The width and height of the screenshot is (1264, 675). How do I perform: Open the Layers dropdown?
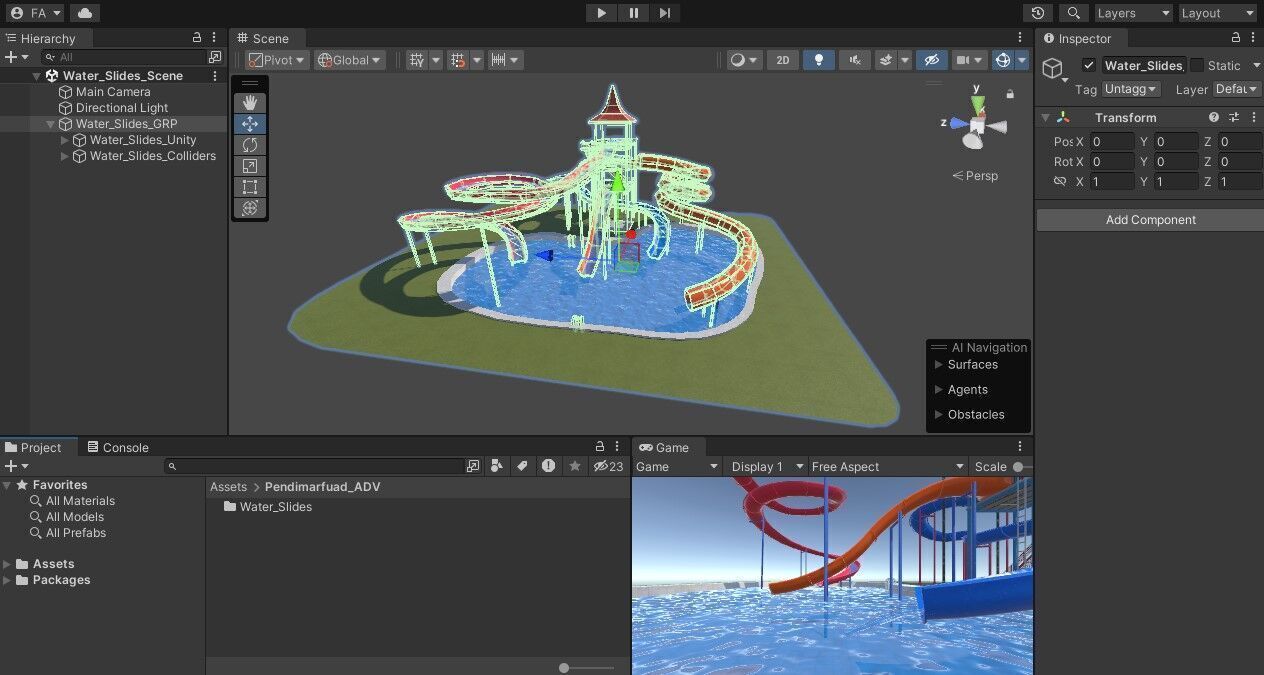[x=1132, y=13]
